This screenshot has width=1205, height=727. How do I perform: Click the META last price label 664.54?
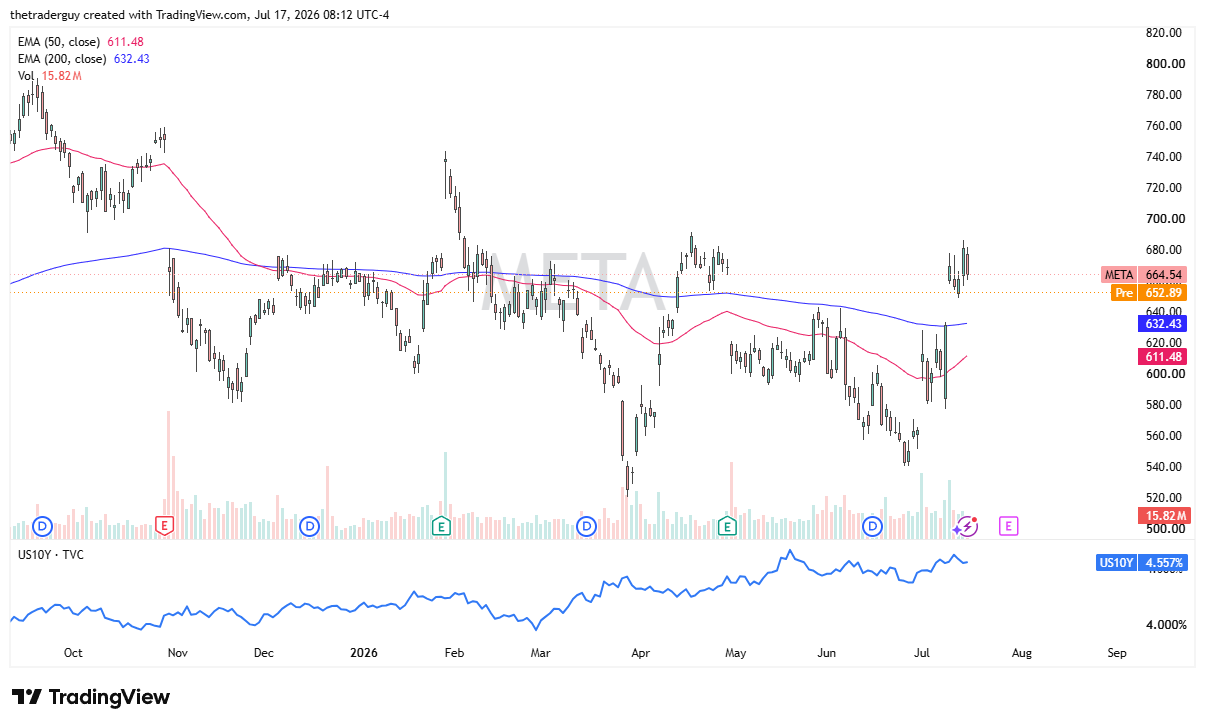click(x=1145, y=275)
